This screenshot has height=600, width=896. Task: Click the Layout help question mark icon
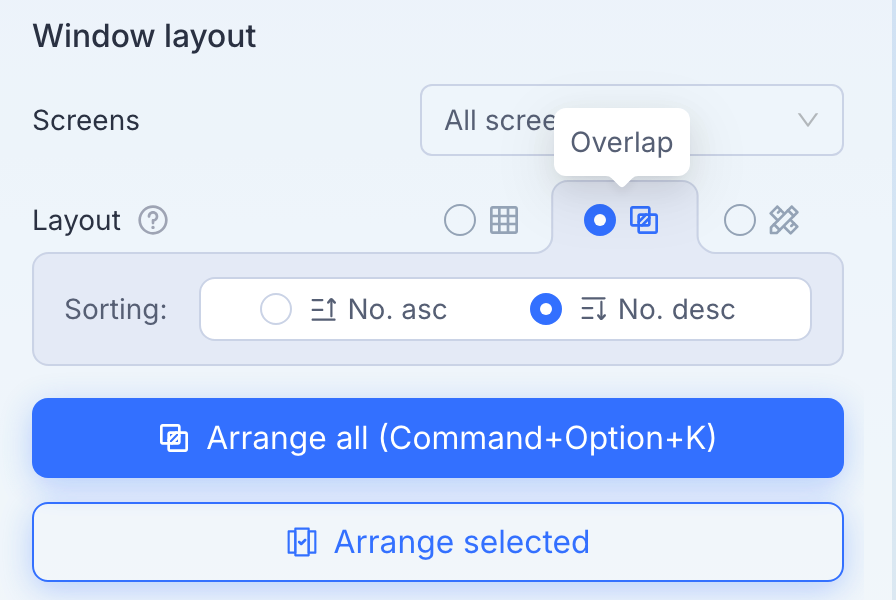coord(153,220)
